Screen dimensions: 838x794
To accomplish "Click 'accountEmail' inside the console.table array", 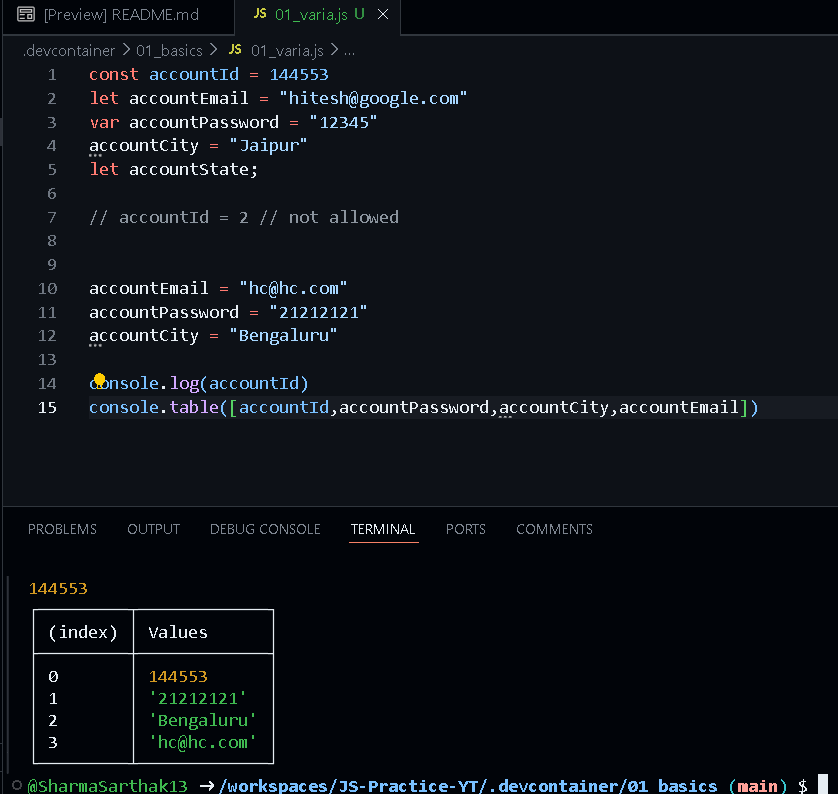I will pyautogui.click(x=679, y=408).
